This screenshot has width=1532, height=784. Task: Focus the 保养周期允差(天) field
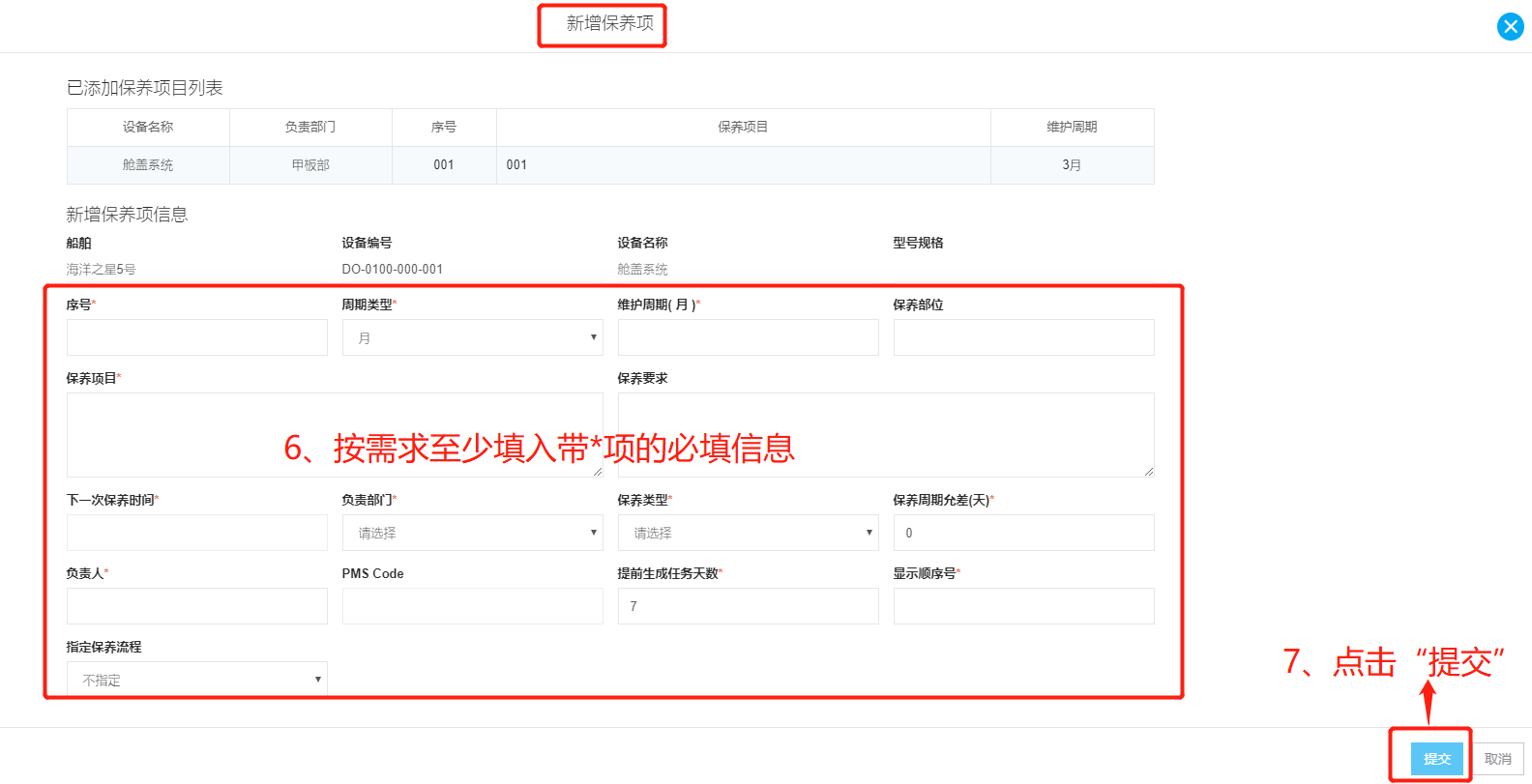point(1024,533)
